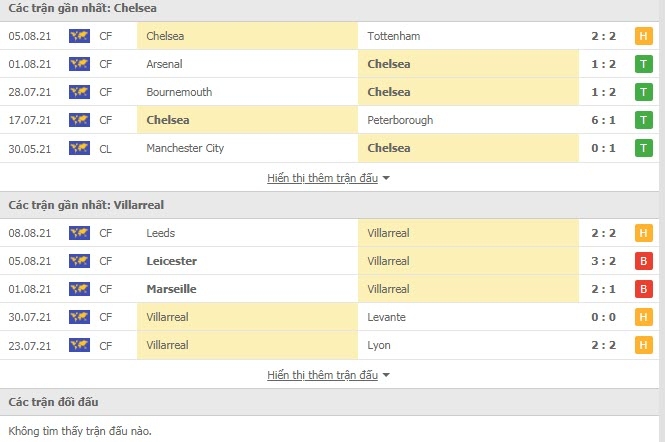Click the dropdown arrow under Chelsea's match list

[x=387, y=179]
